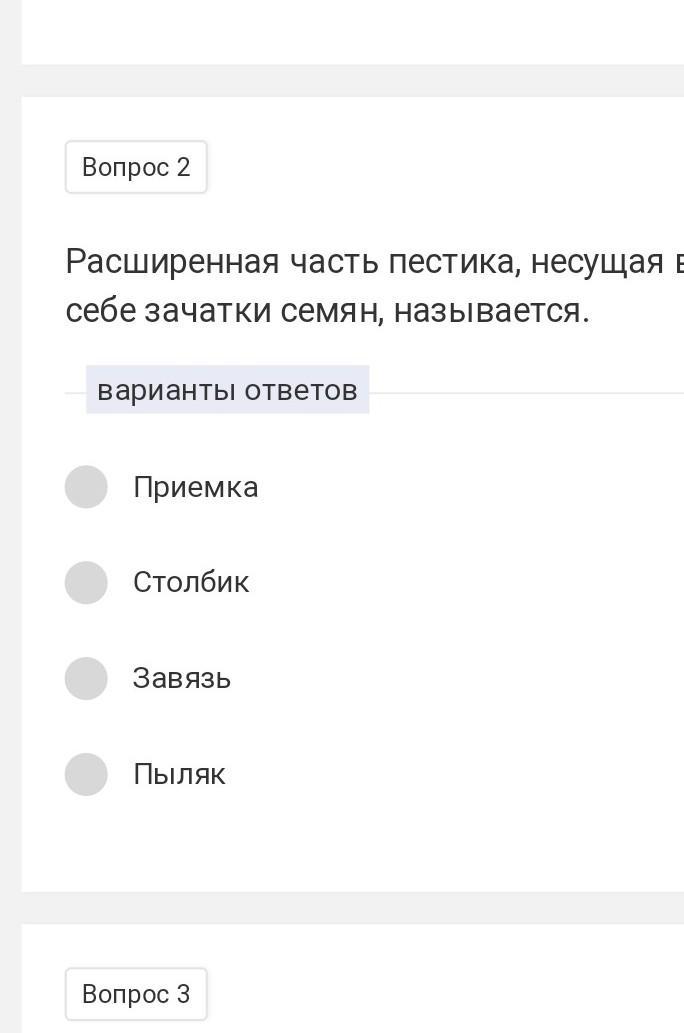Viewport: 684px width, 1033px height.
Task: Click the gray left margin strip
Action: (x=10, y=500)
